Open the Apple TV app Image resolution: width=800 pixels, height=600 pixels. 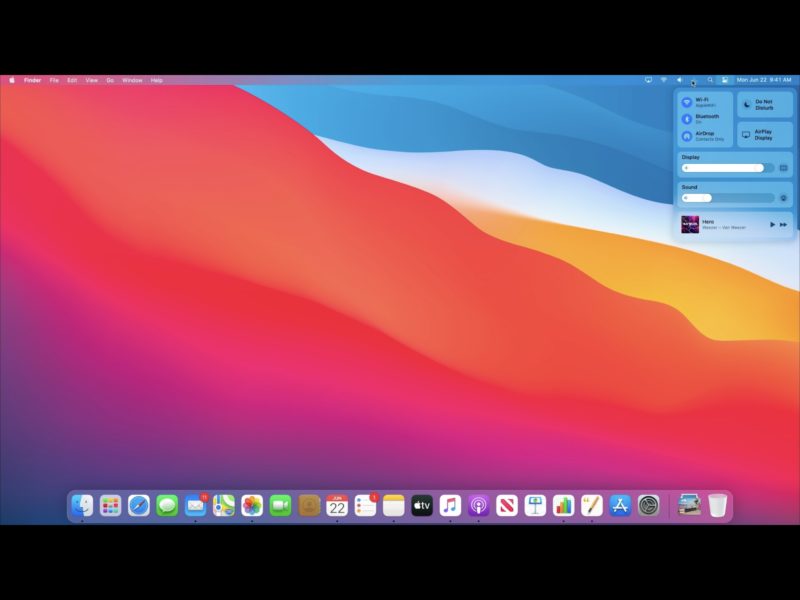pyautogui.click(x=422, y=506)
